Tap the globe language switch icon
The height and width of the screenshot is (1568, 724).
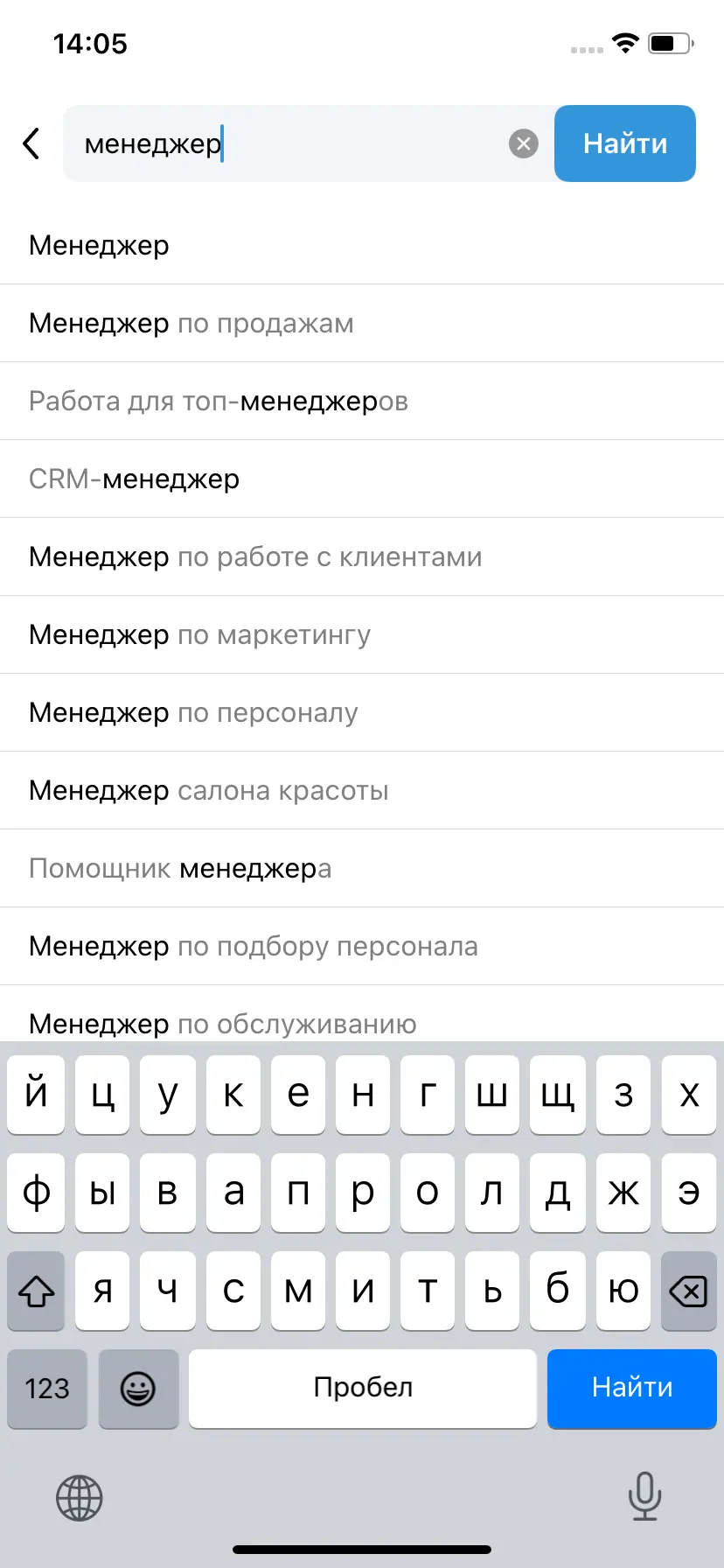tap(80, 1497)
